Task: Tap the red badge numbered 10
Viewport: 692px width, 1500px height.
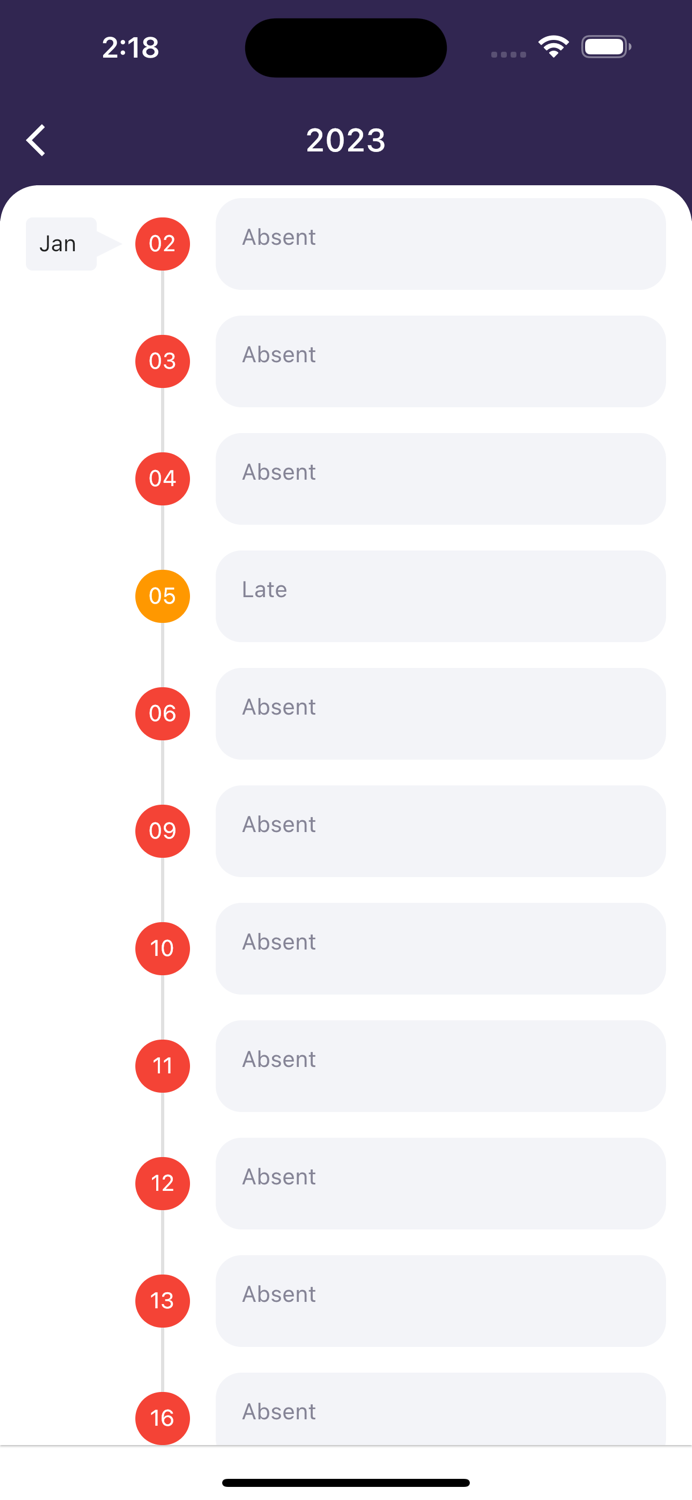Action: coord(162,948)
